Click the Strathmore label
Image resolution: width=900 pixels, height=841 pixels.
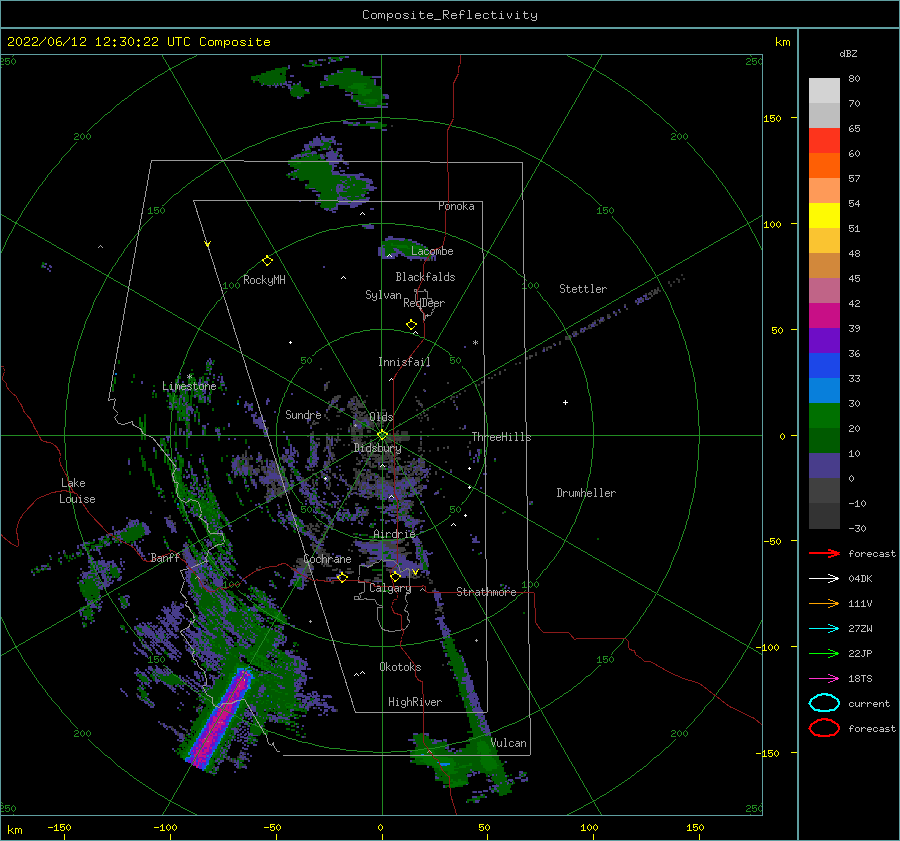pos(486,592)
